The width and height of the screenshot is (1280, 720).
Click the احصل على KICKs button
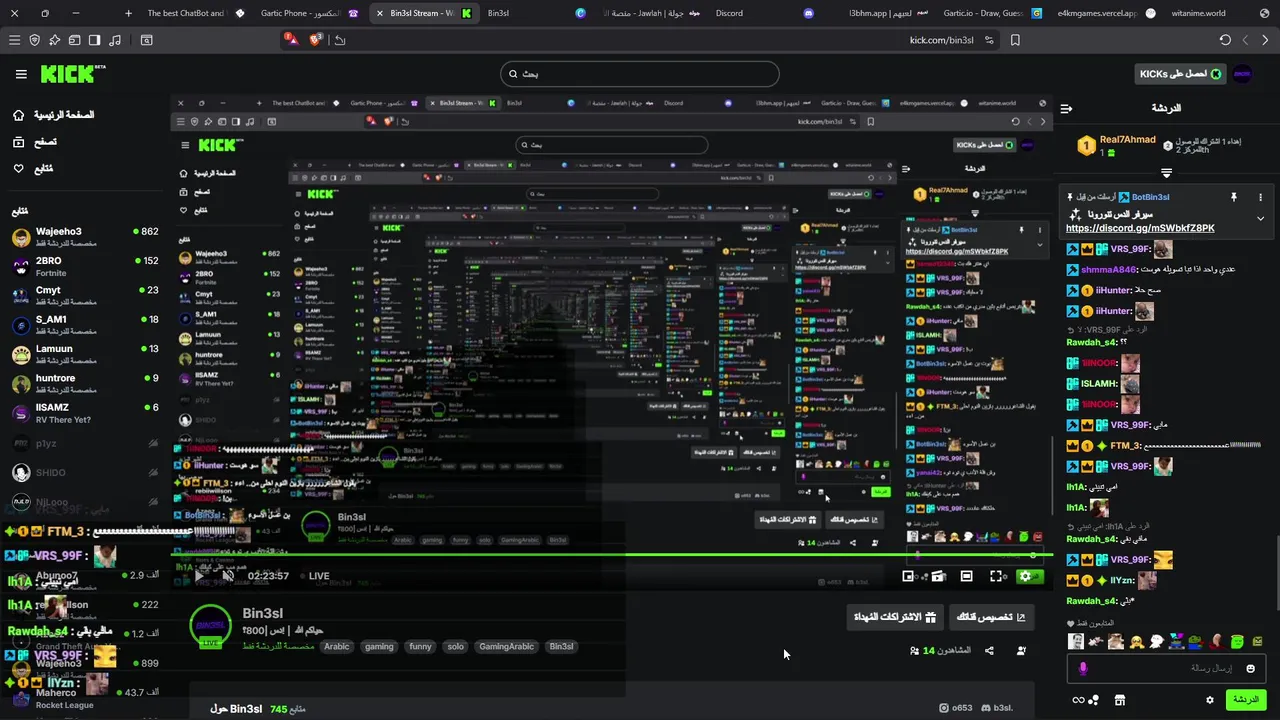(1181, 74)
